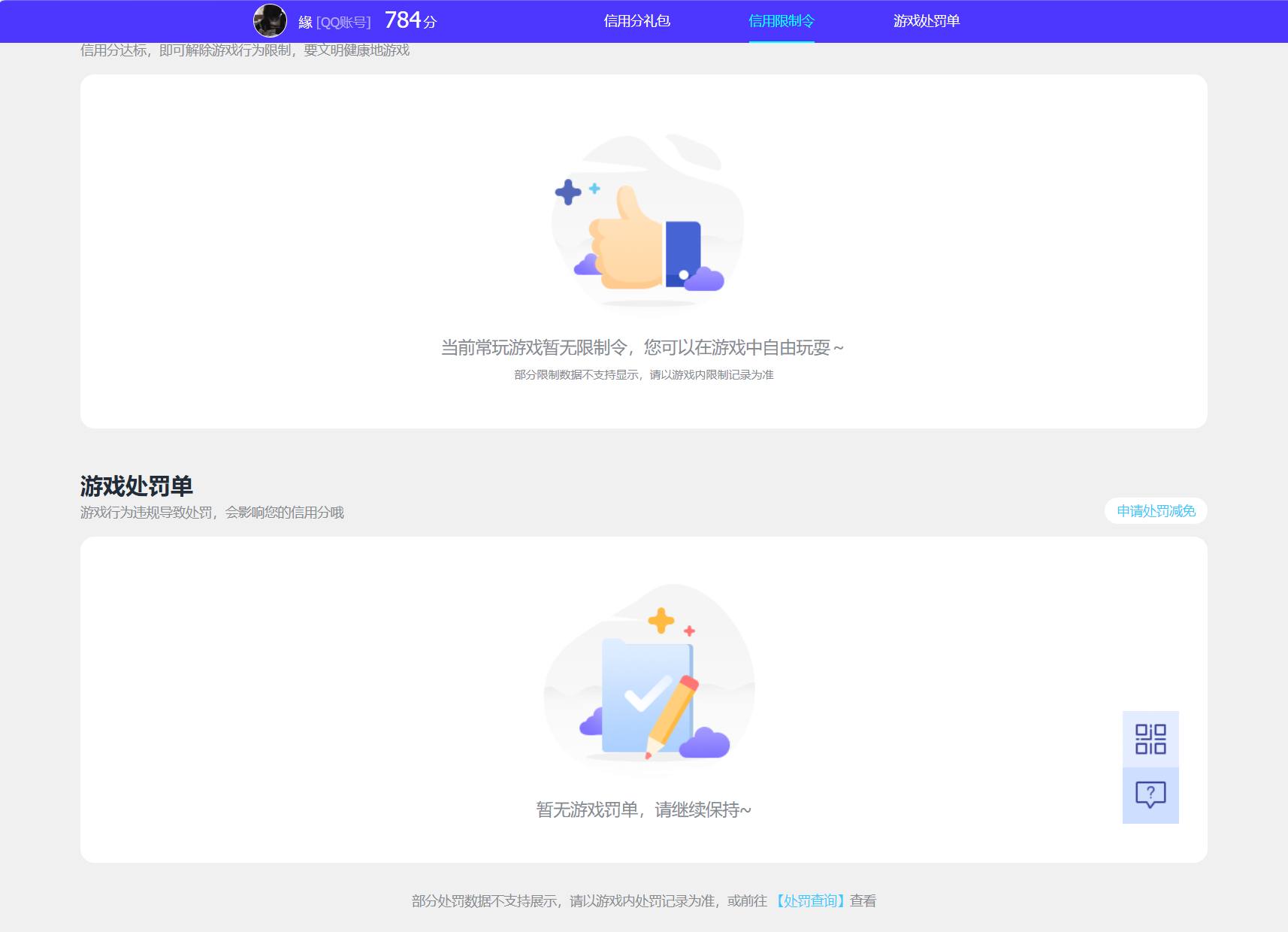Click the user avatar in header
The width and height of the screenshot is (1288, 932).
271,21
